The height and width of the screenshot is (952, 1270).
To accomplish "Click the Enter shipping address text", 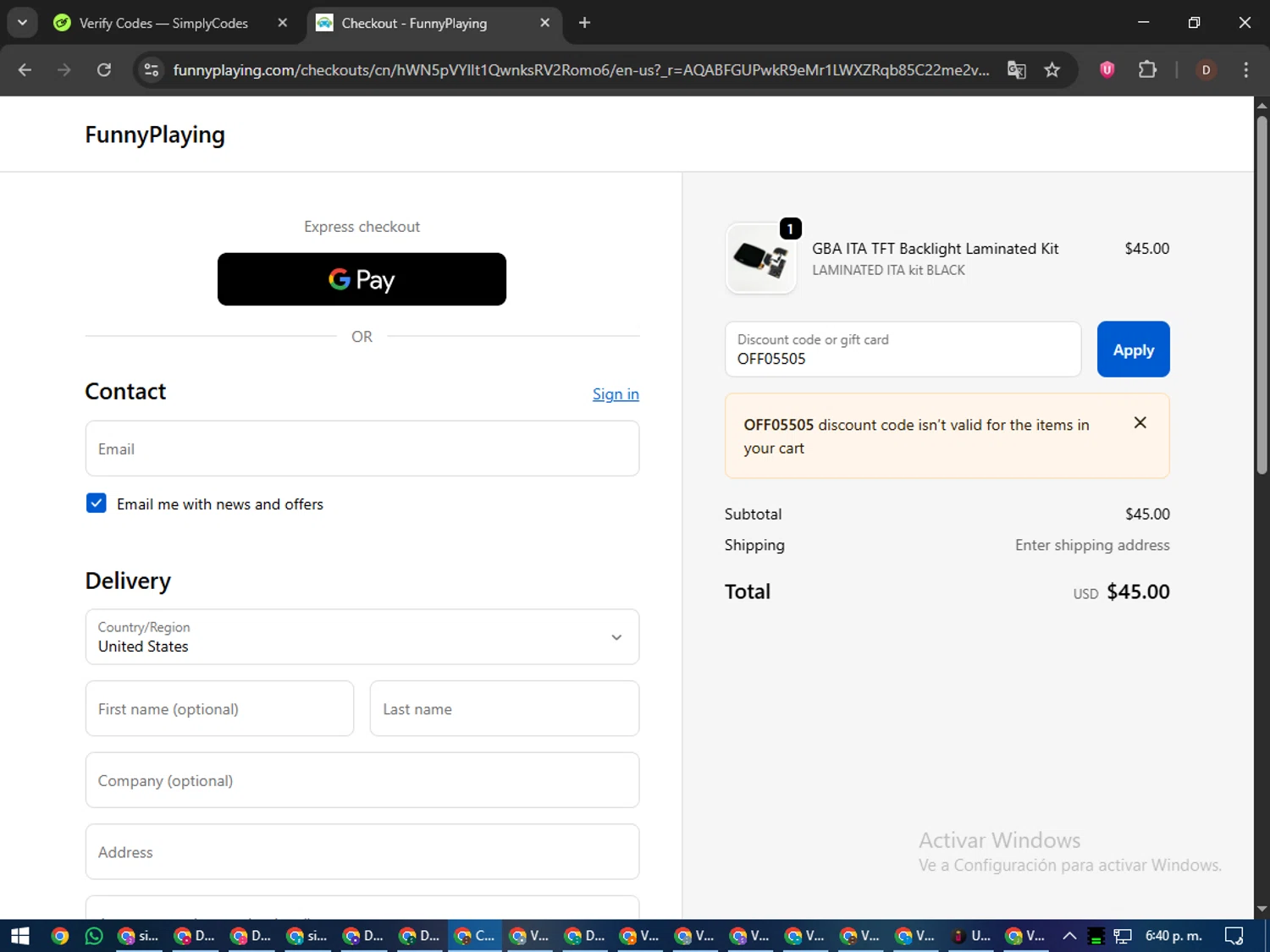I will (x=1092, y=545).
